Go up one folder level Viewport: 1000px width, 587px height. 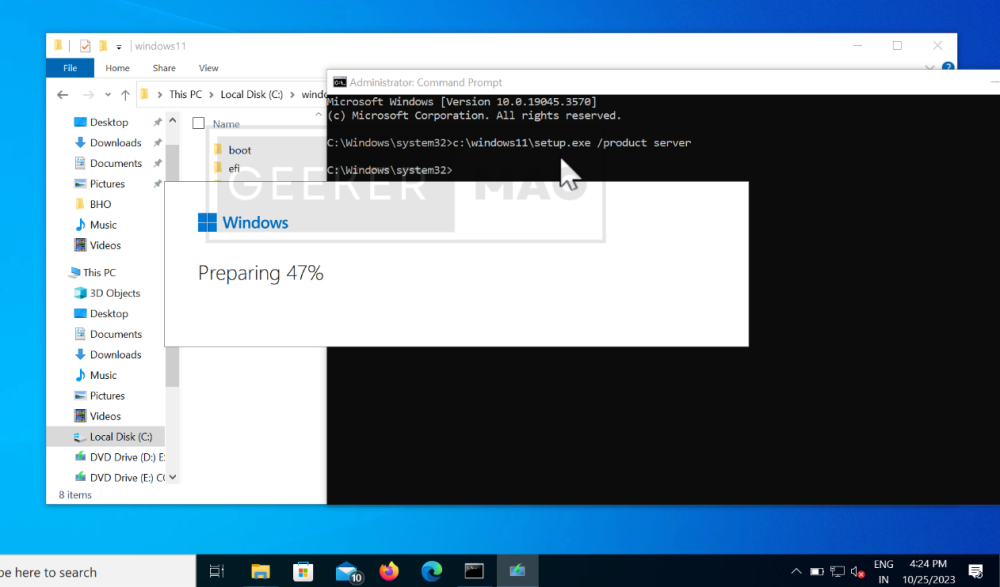pos(125,94)
